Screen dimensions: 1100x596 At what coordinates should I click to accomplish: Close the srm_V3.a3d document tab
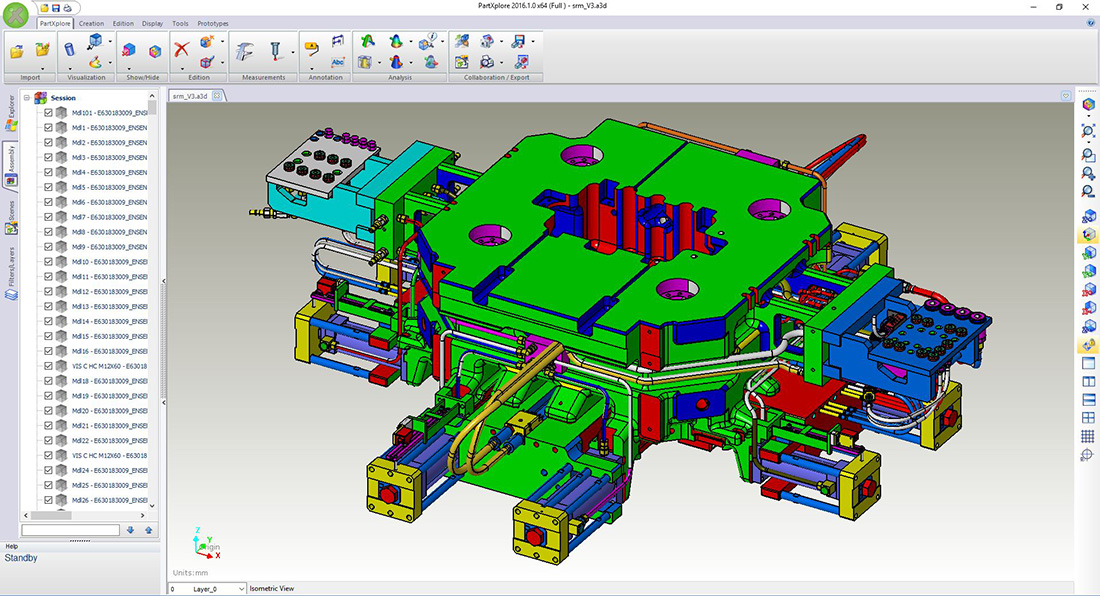(217, 96)
